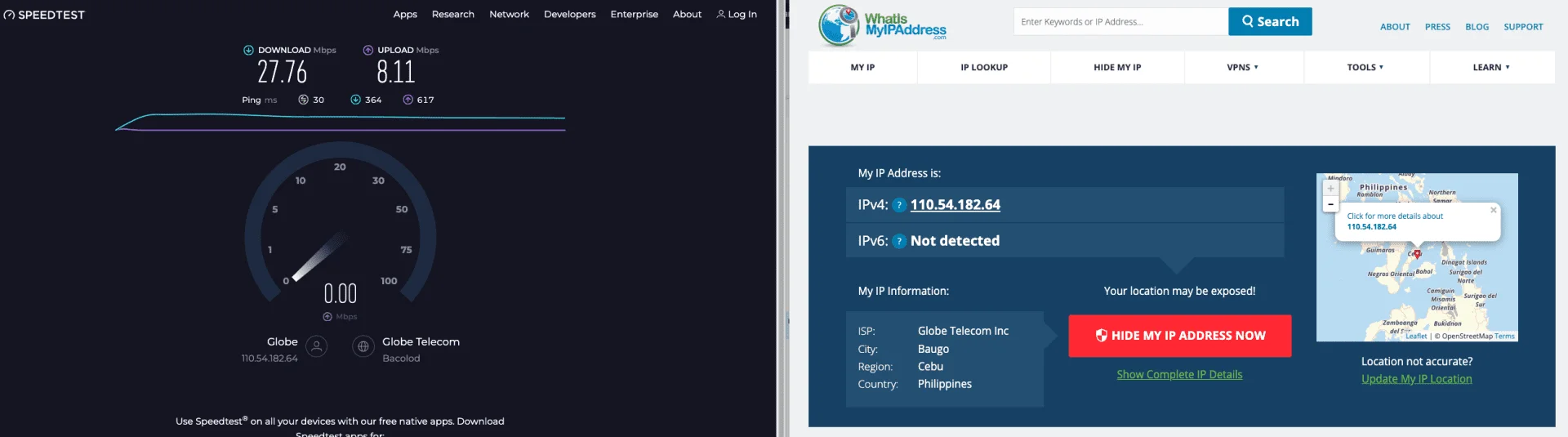This screenshot has height=437, width=1568.
Task: Click the Globe Telecom Inc ISP value
Action: coord(963,331)
